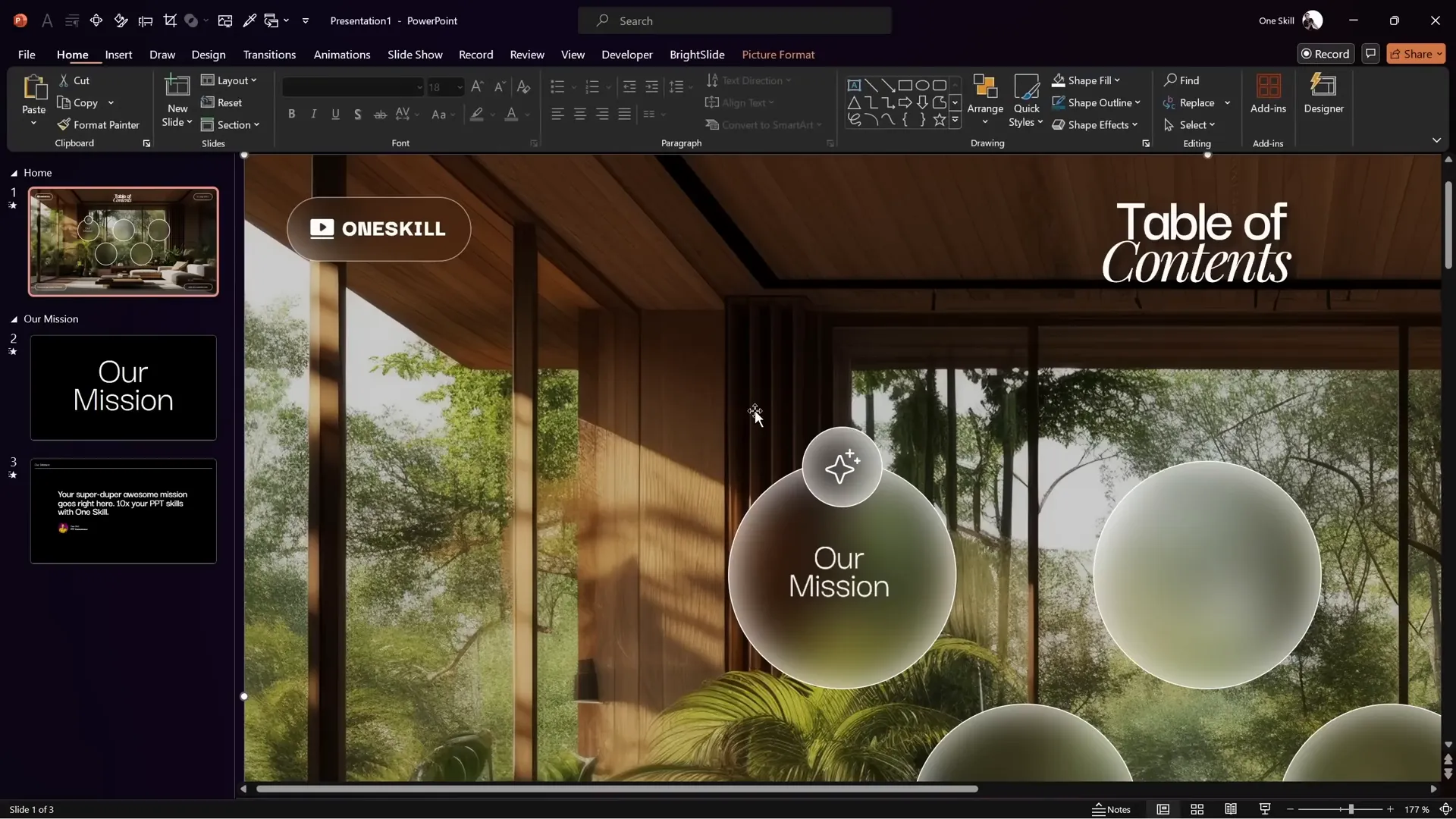Collapse the ribbon with the chevron
Image resolution: width=1456 pixels, height=819 pixels.
tap(1436, 140)
